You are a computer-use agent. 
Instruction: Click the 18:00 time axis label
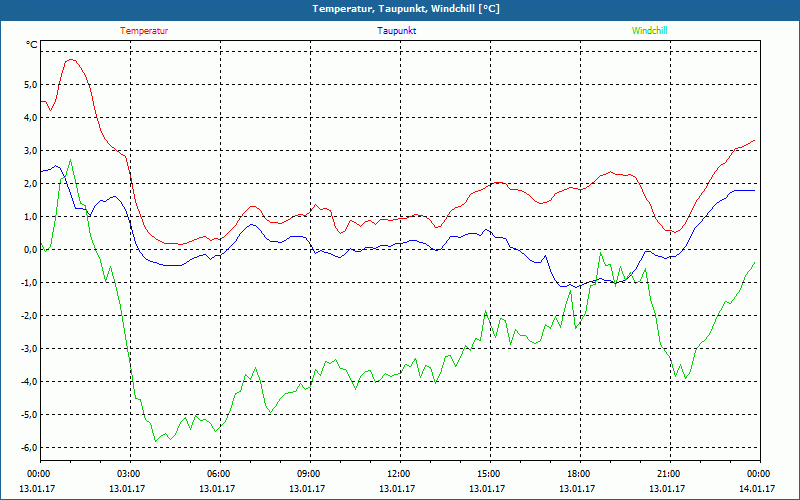(578, 474)
